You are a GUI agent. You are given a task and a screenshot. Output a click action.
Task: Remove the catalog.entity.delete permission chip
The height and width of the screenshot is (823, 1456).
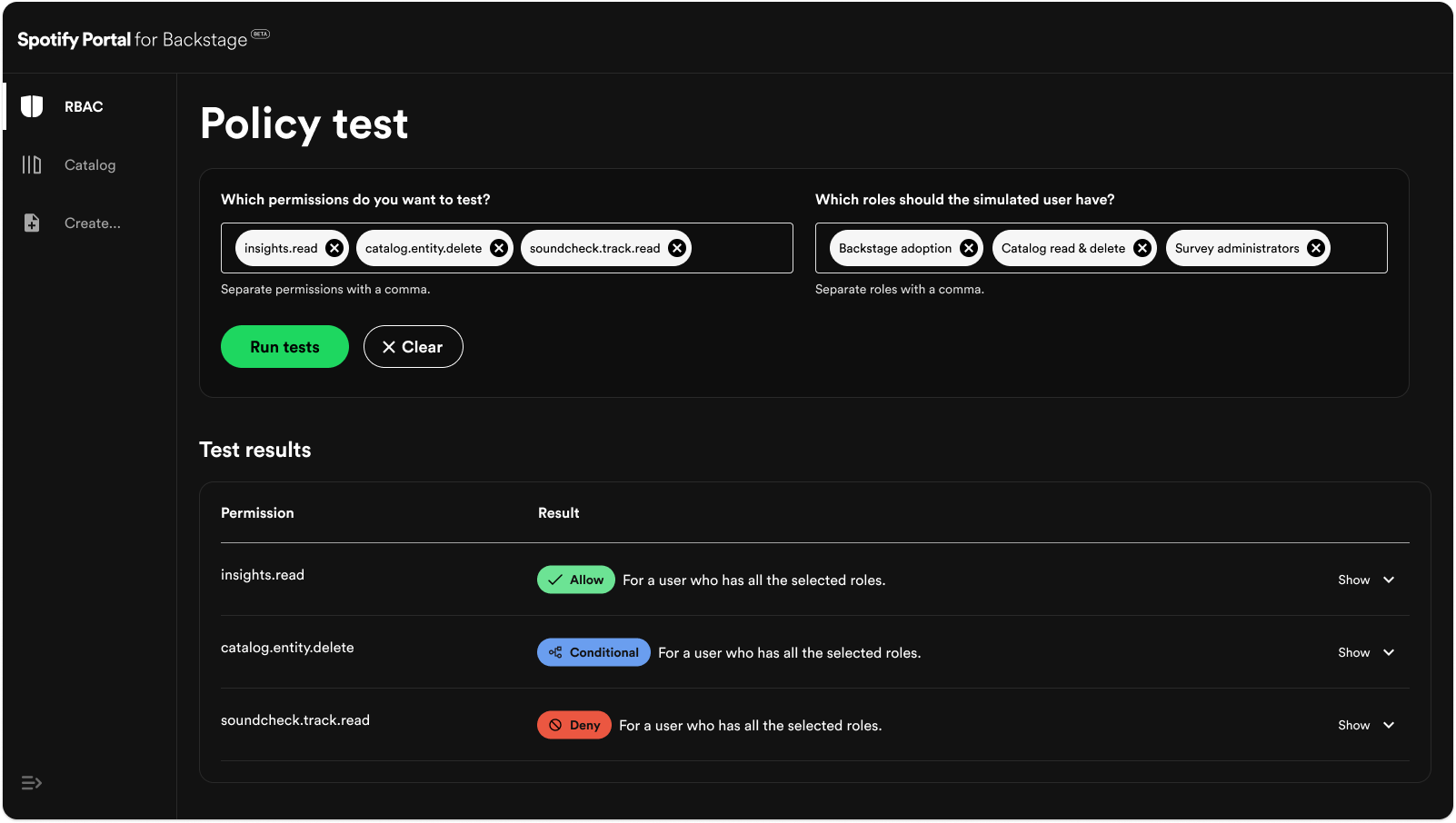coord(498,247)
